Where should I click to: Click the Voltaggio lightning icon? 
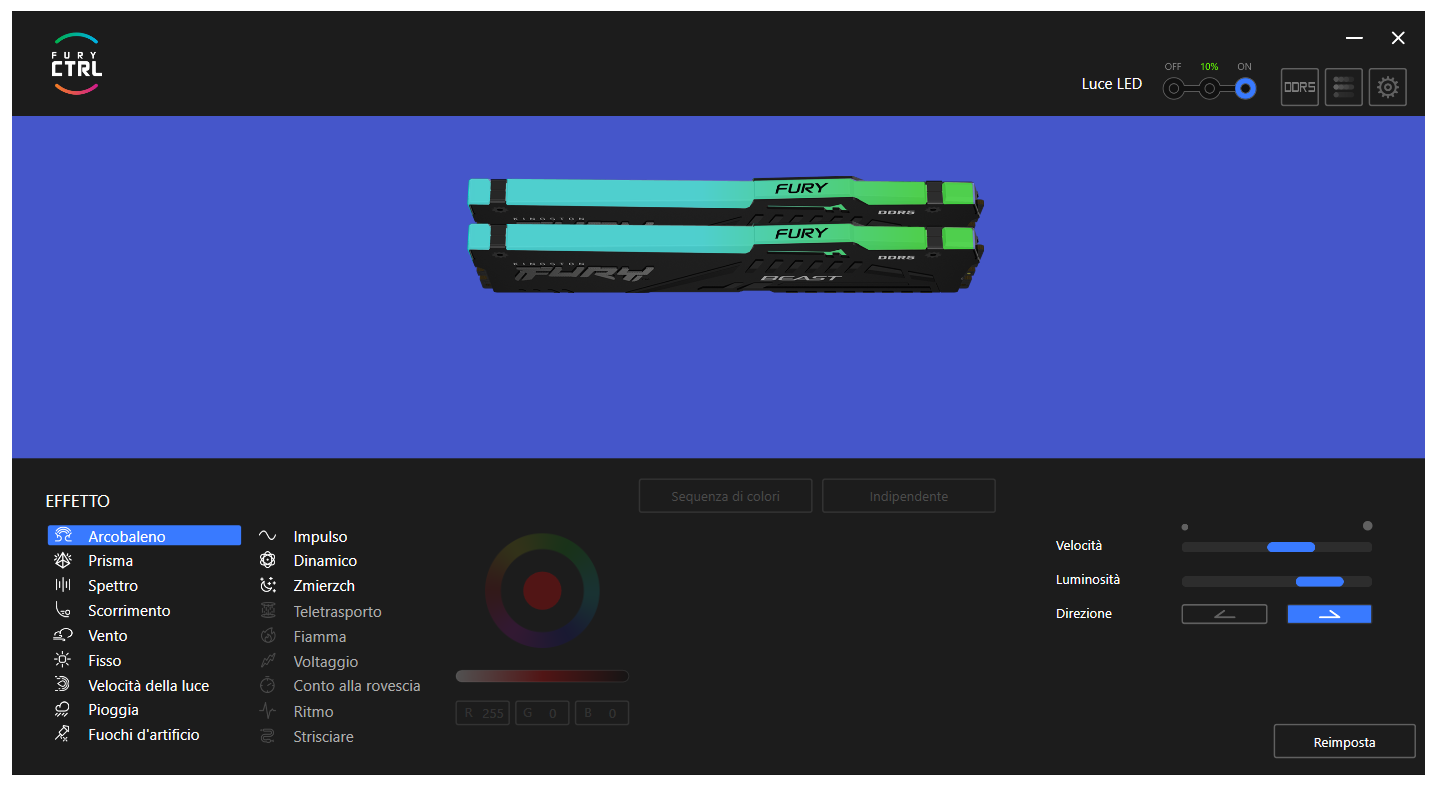[x=267, y=661]
